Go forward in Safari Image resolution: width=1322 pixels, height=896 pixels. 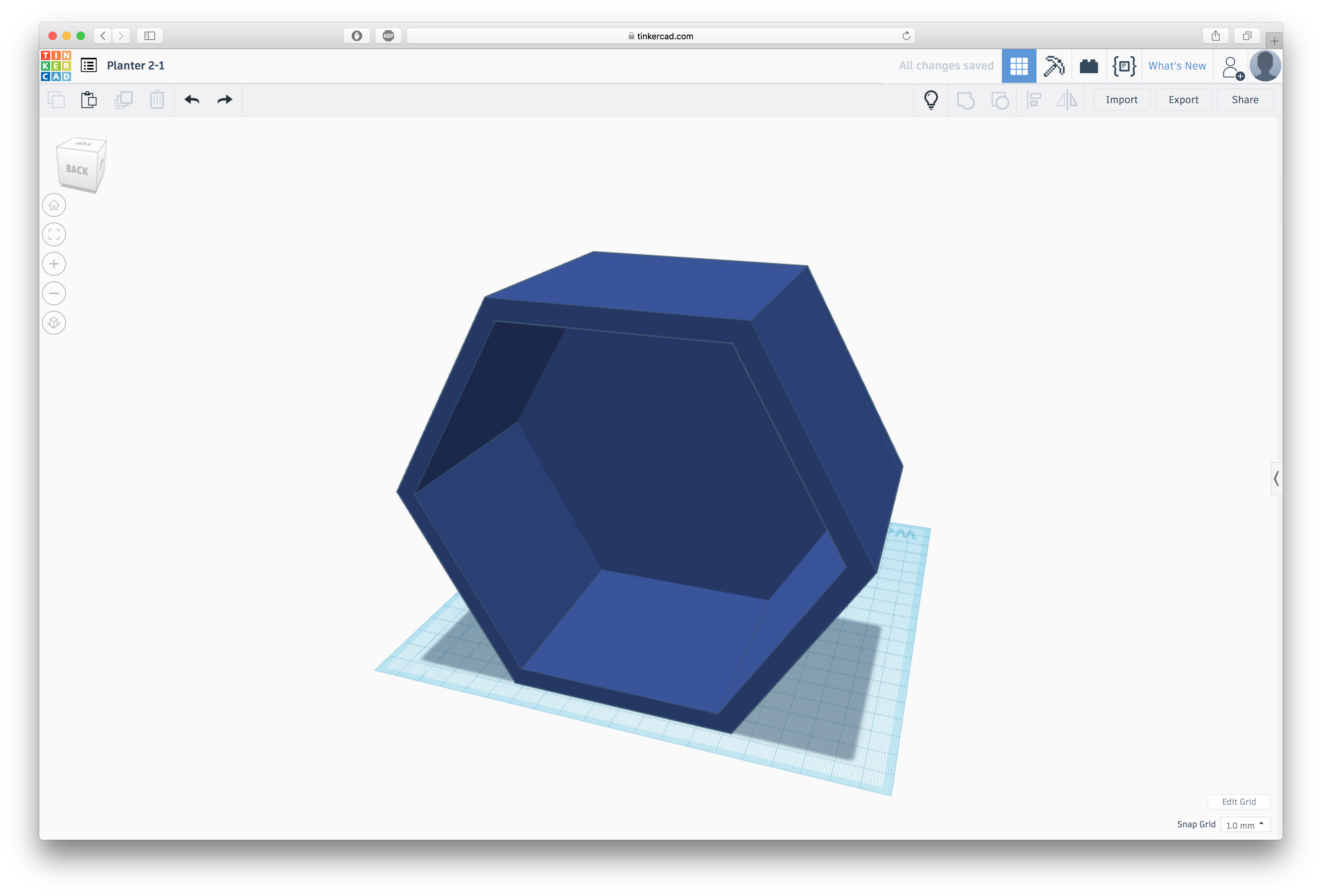click(x=121, y=36)
